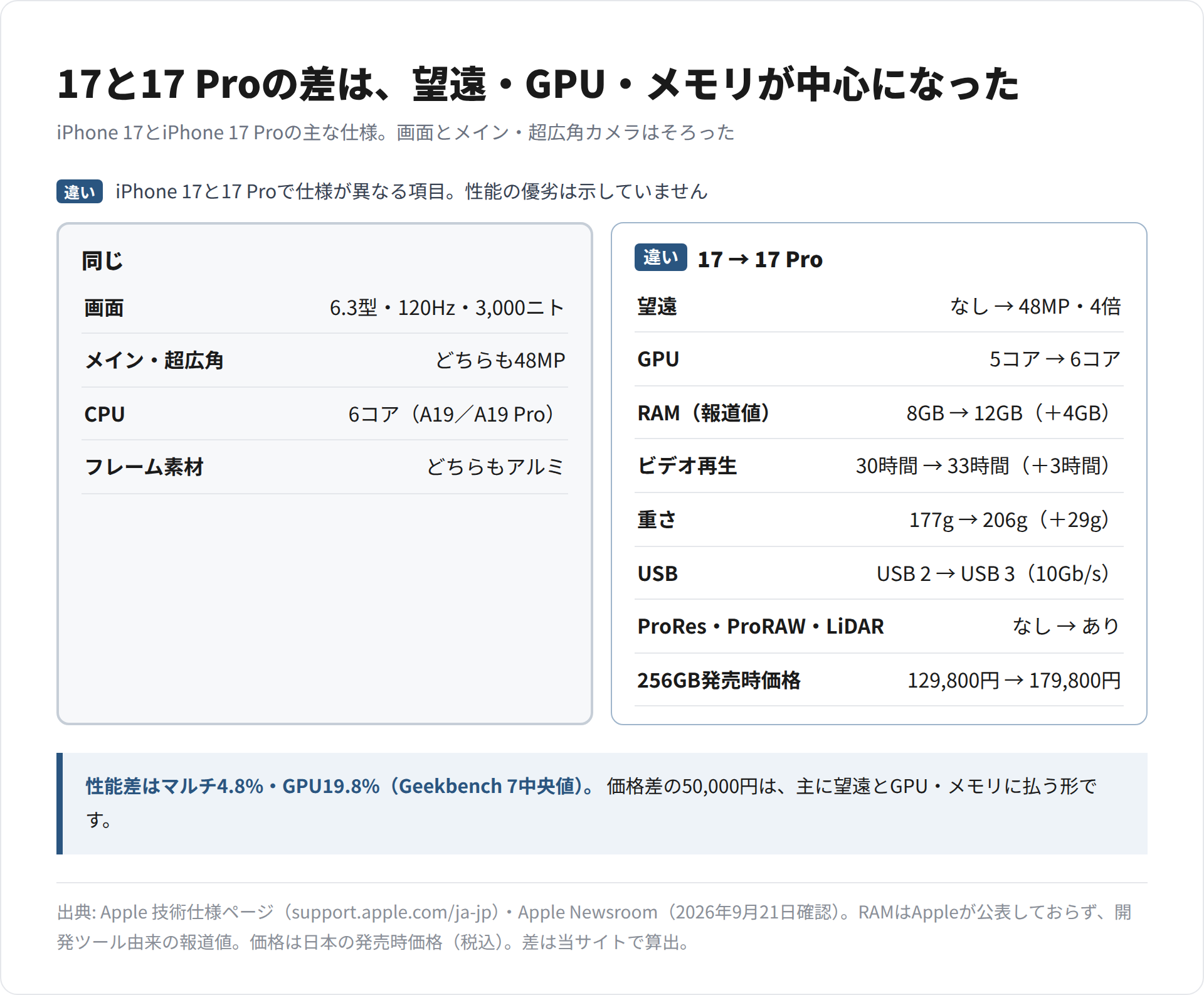Click the '重さ' row label
Viewport: 1204px width, 995px height.
pos(657,520)
